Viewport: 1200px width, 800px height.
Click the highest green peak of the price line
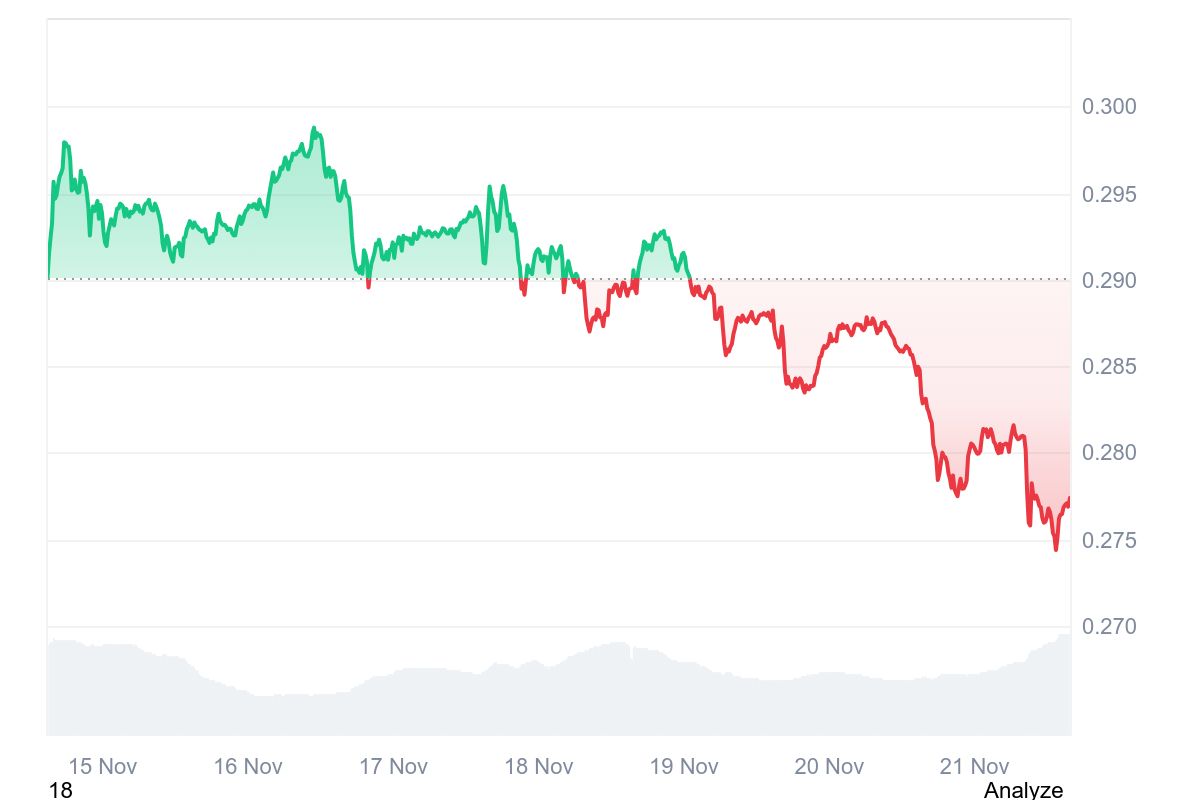coord(314,128)
